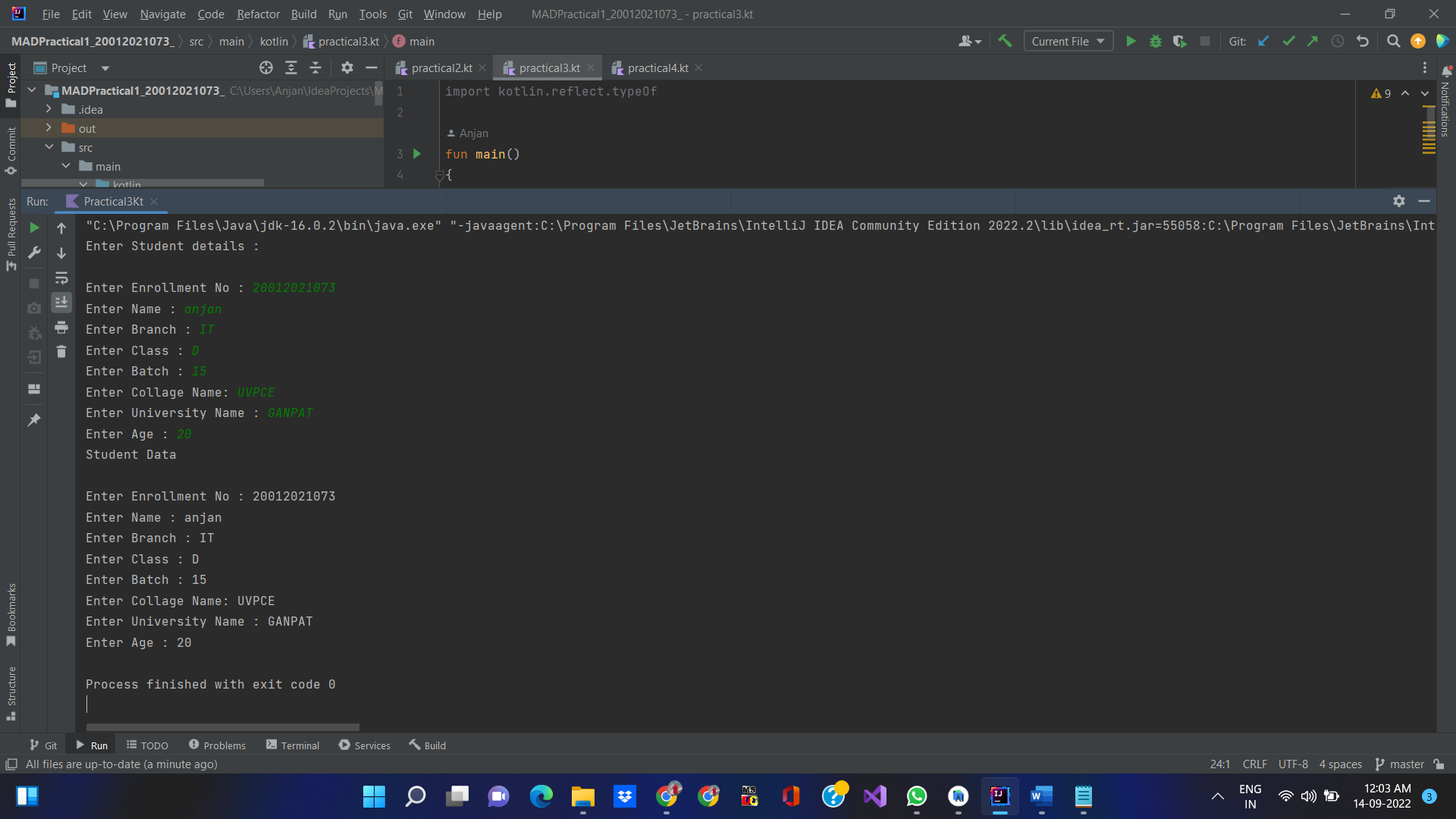Expand the src folder in the Project tree
This screenshot has height=819, width=1456.
tap(50, 147)
